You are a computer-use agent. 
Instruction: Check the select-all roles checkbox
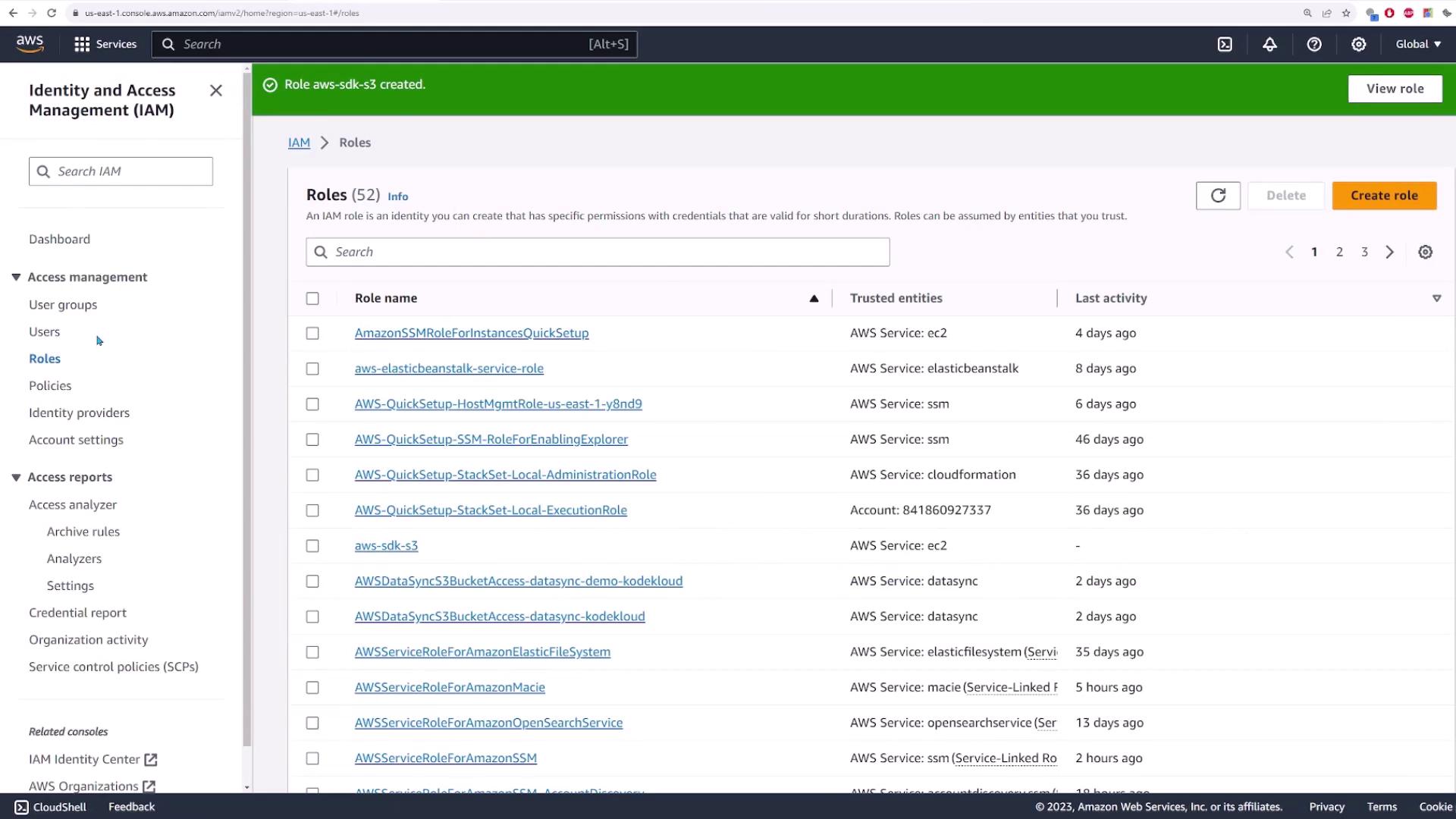(x=312, y=299)
